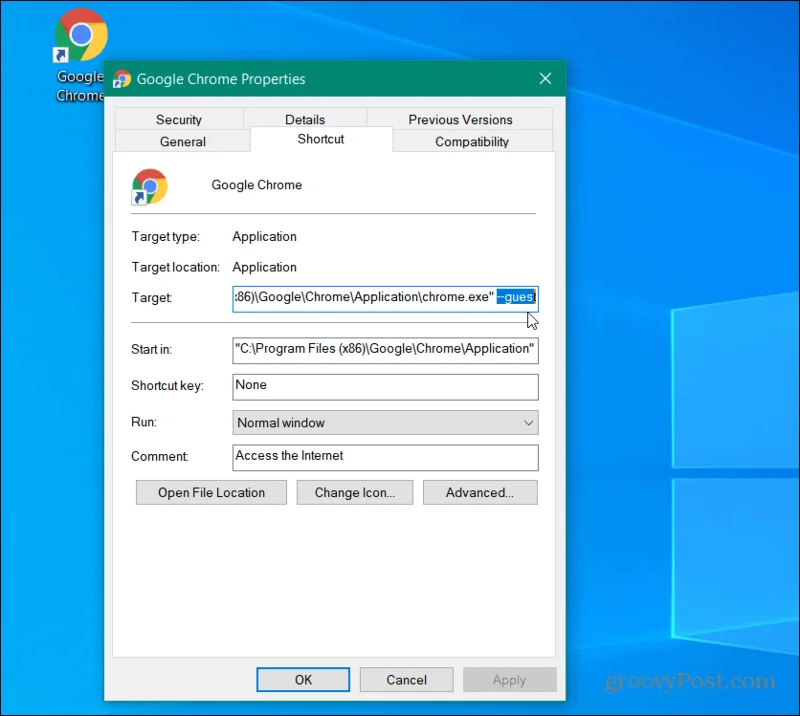Open the Details tab
Viewport: 800px width, 716px height.
click(305, 119)
